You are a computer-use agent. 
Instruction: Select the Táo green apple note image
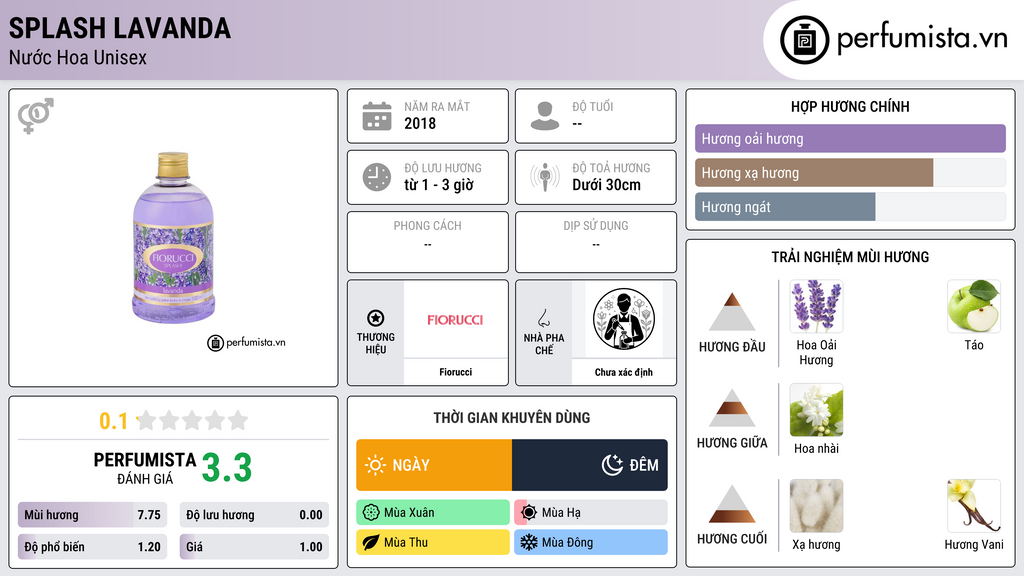[x=974, y=306]
